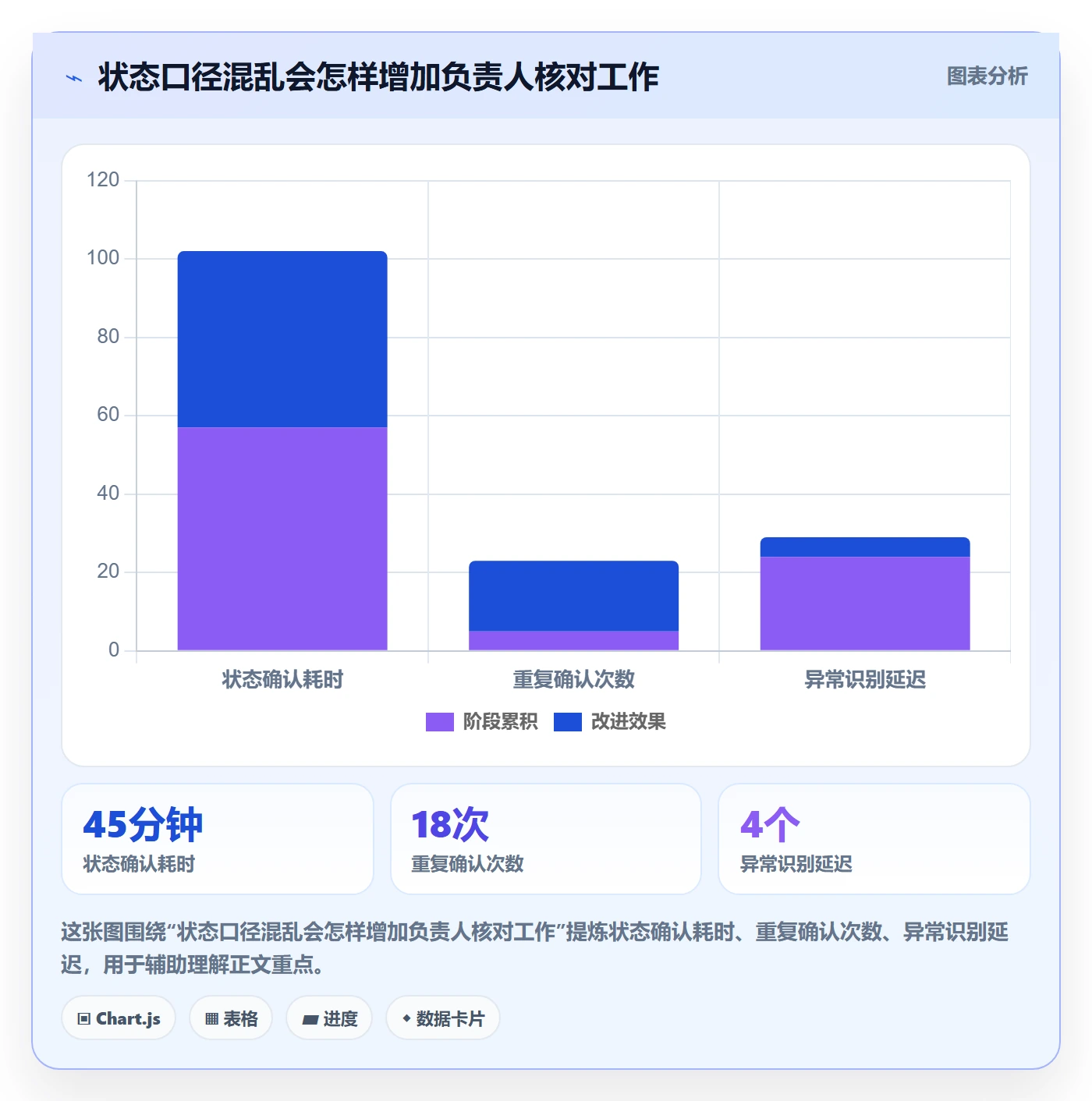
Task: Toggle the blue 改进效果 legend swatch
Action: [x=567, y=722]
